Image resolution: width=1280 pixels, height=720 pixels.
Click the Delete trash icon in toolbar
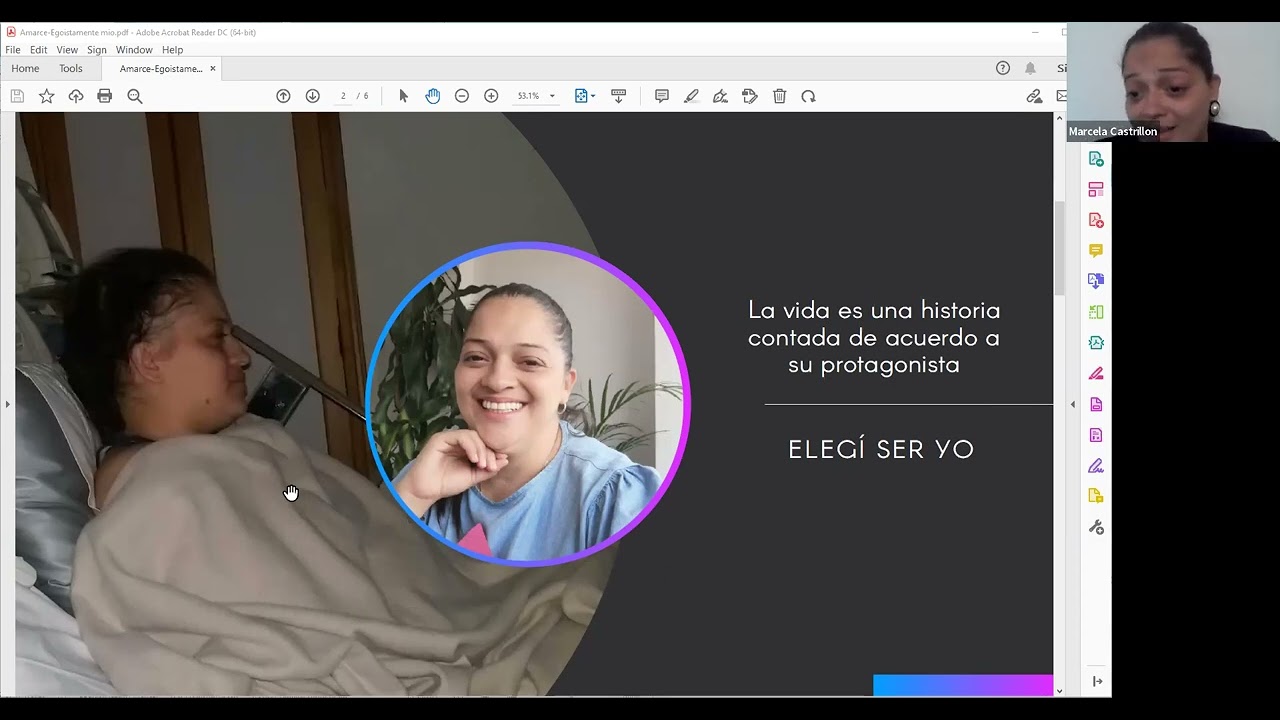[779, 96]
